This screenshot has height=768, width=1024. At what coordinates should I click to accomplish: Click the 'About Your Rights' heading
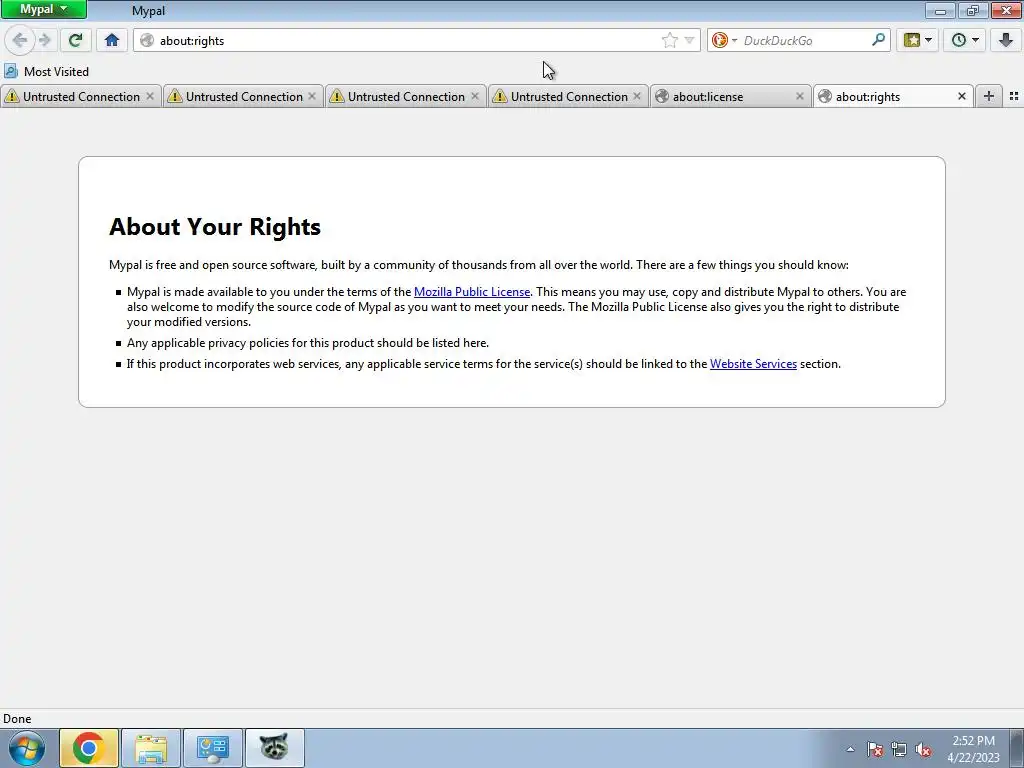coord(215,227)
